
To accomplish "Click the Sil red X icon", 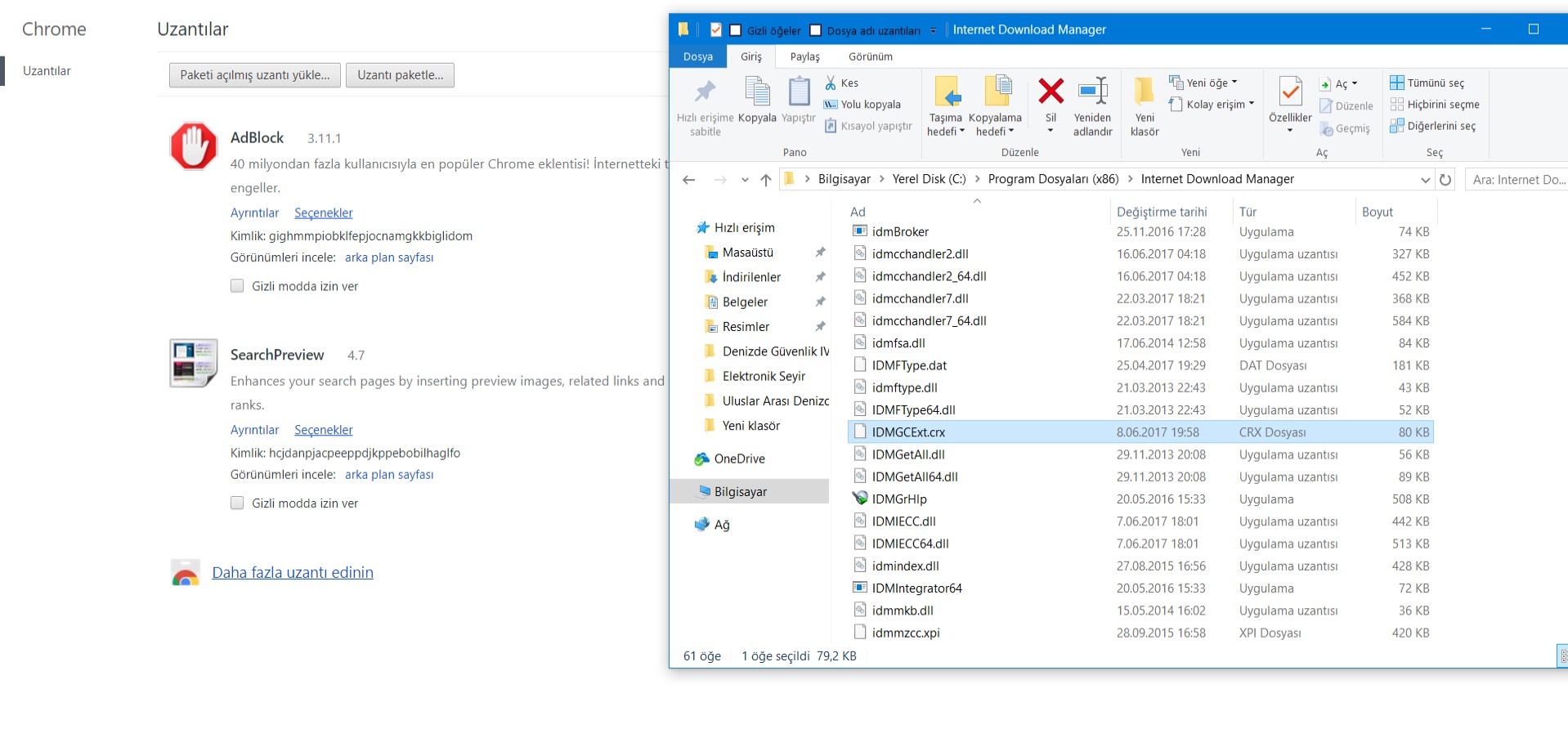I will coord(1051,91).
